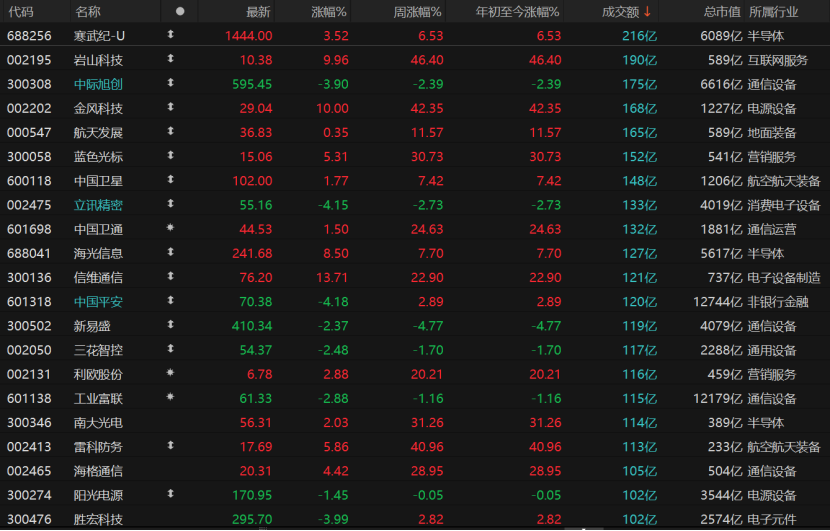Click market cap 6616亿 of 中际旭创
The width and height of the screenshot is (830, 531).
tap(721, 84)
